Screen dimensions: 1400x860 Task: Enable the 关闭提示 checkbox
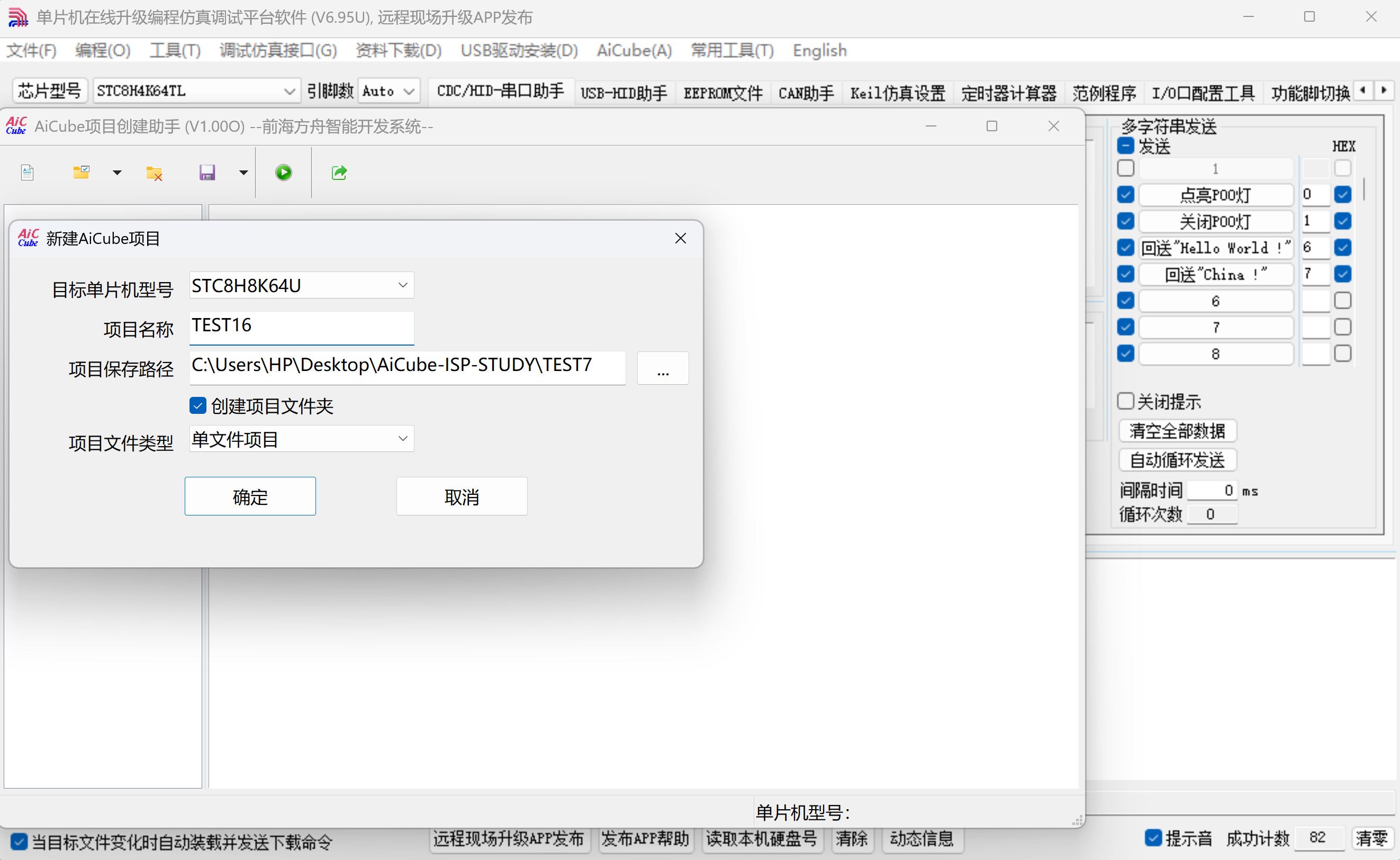[1125, 401]
